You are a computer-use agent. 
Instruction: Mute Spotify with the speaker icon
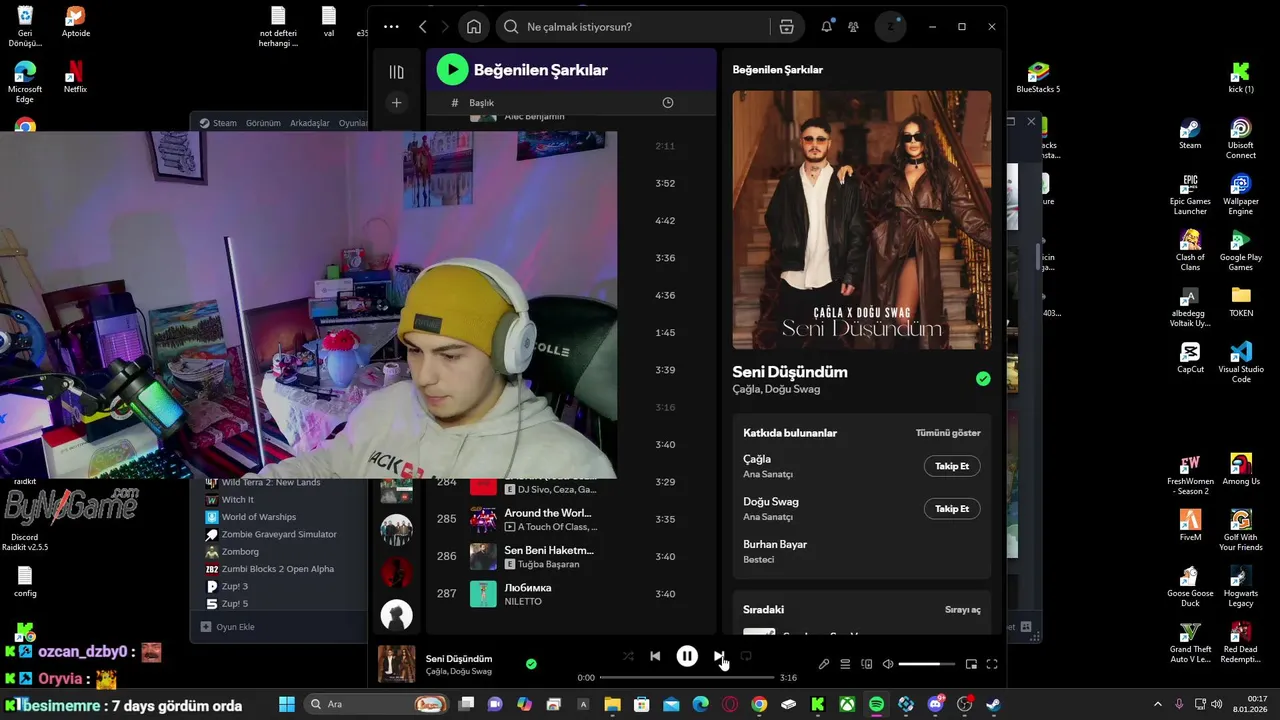coord(887,664)
